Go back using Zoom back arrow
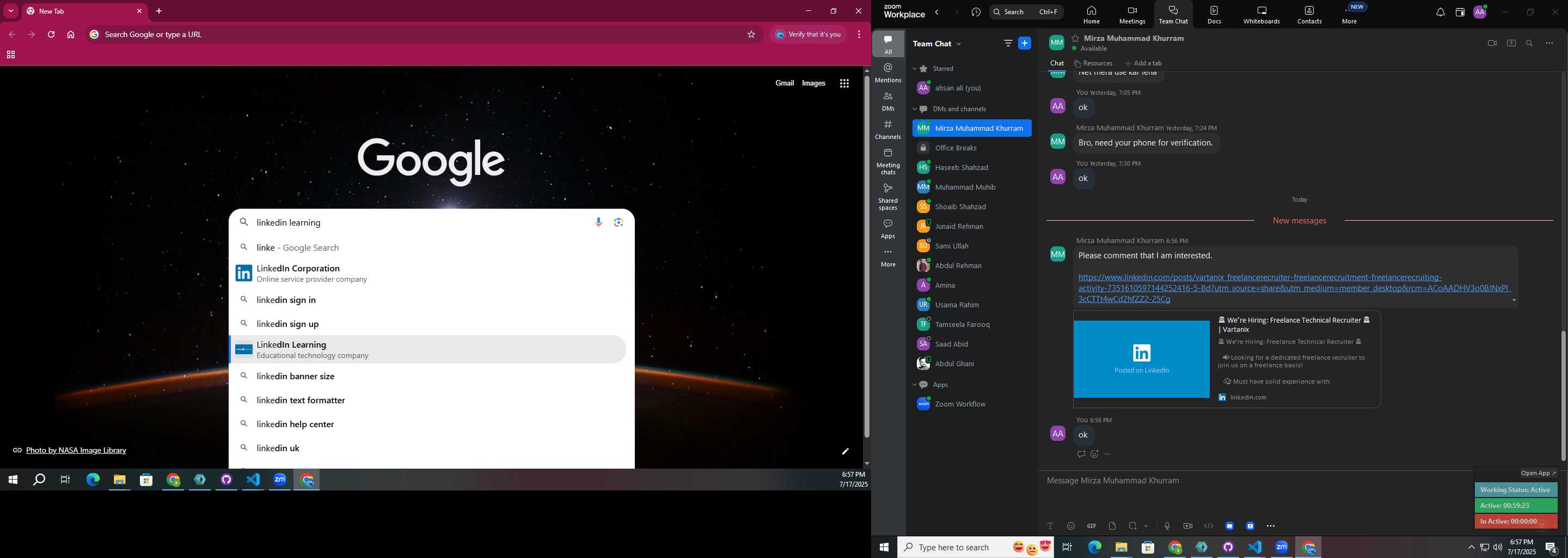This screenshot has width=1568, height=558. coord(937,12)
